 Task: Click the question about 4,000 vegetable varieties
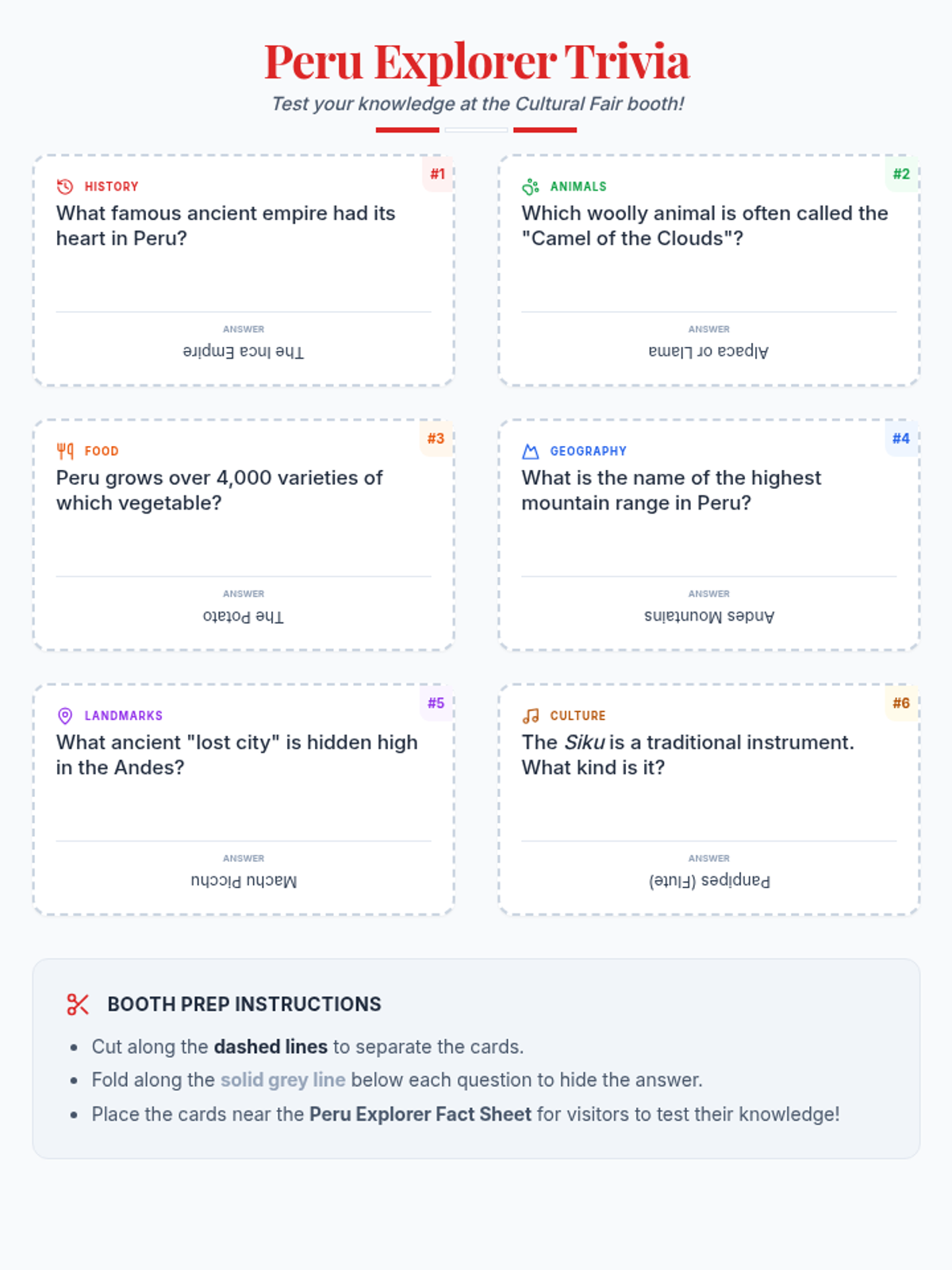click(219, 490)
